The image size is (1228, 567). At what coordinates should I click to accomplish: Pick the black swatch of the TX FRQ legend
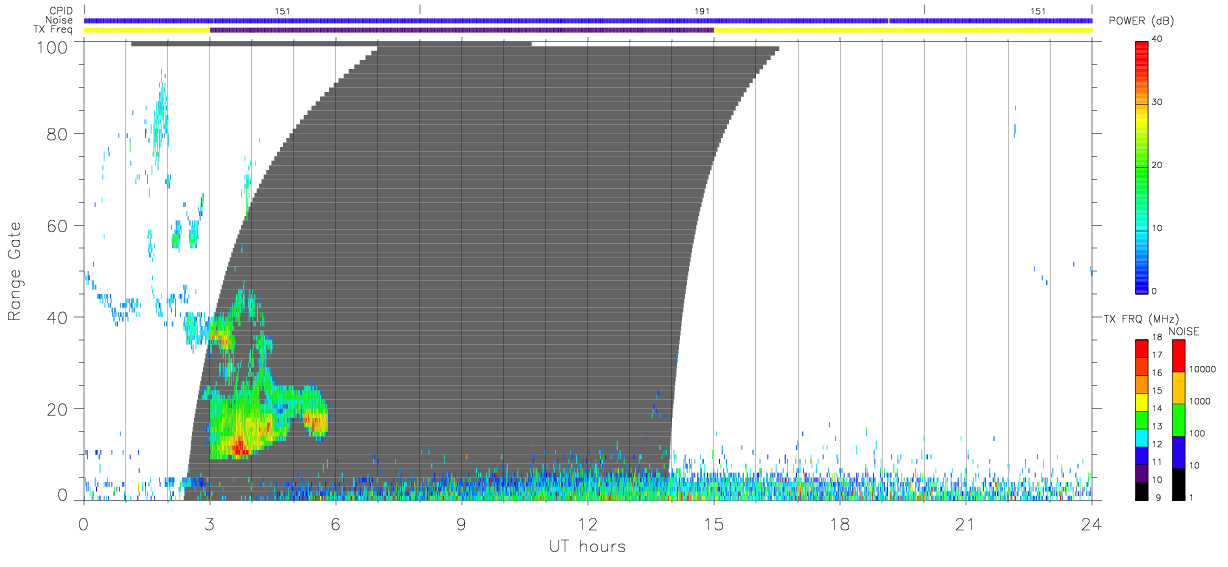[1141, 490]
